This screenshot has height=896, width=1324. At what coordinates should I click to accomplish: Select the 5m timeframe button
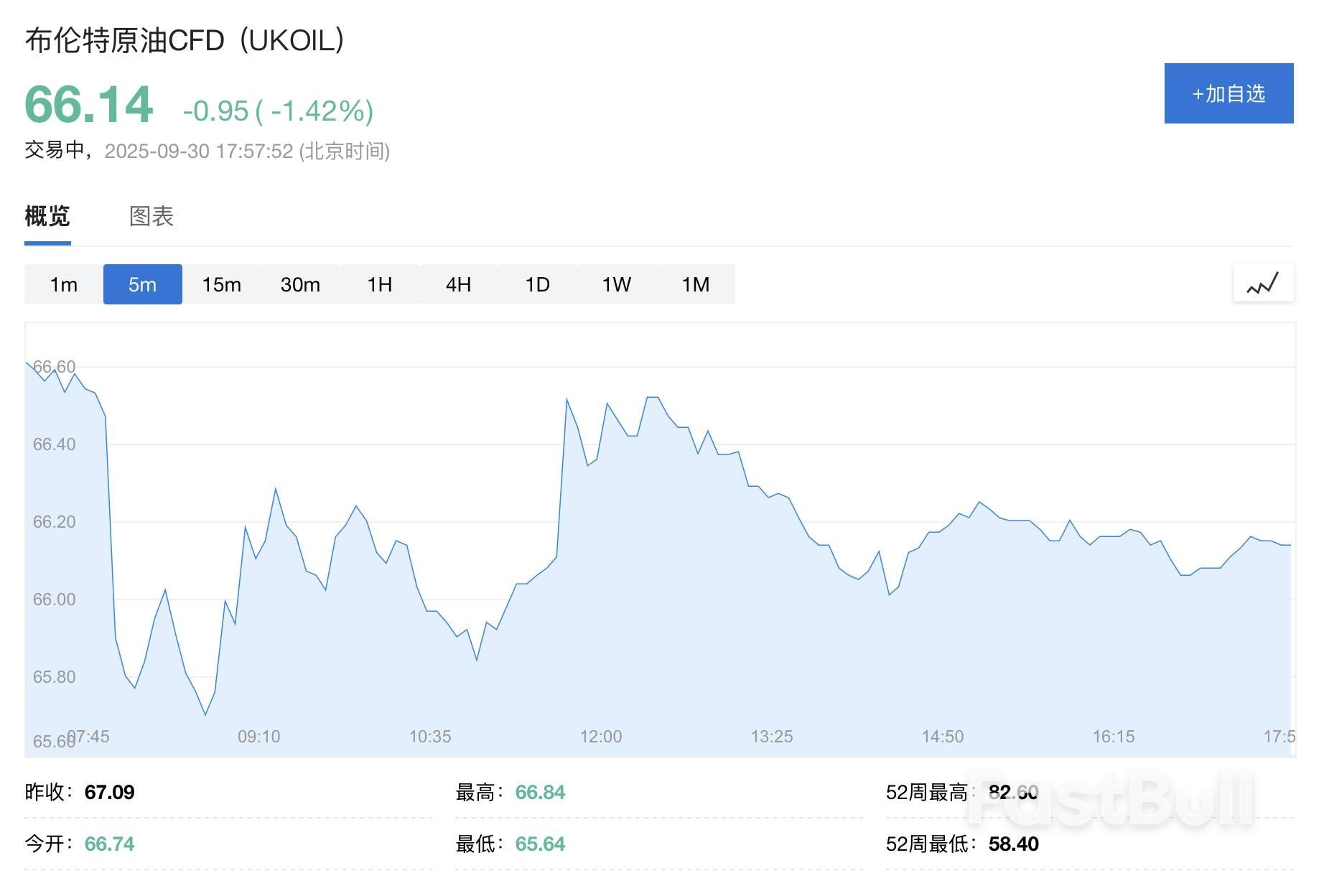click(x=142, y=284)
